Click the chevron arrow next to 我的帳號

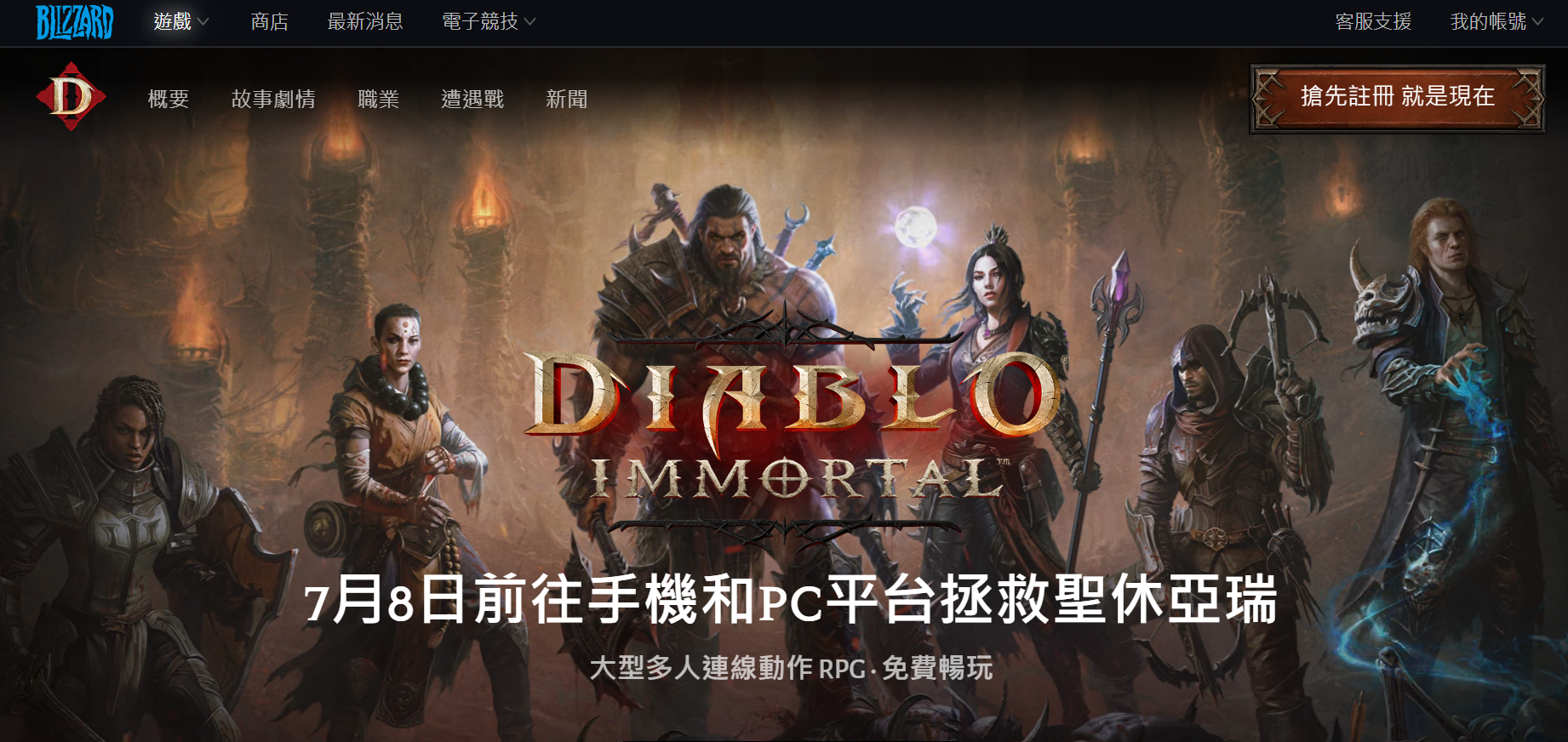[x=1537, y=21]
